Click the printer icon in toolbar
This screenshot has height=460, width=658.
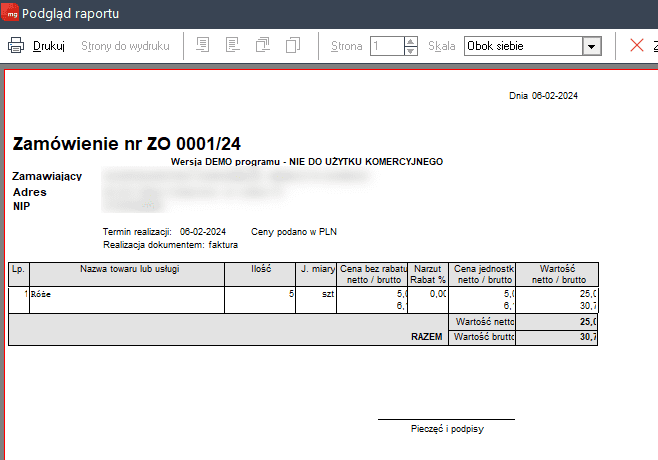click(16, 46)
